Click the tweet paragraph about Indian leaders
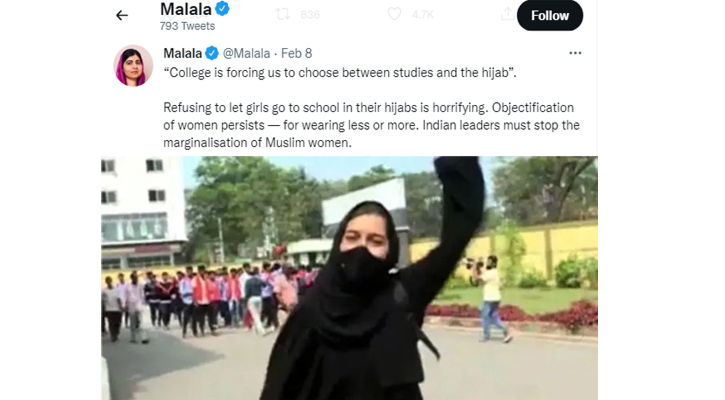Viewport: 725px width, 400px height. [371, 125]
